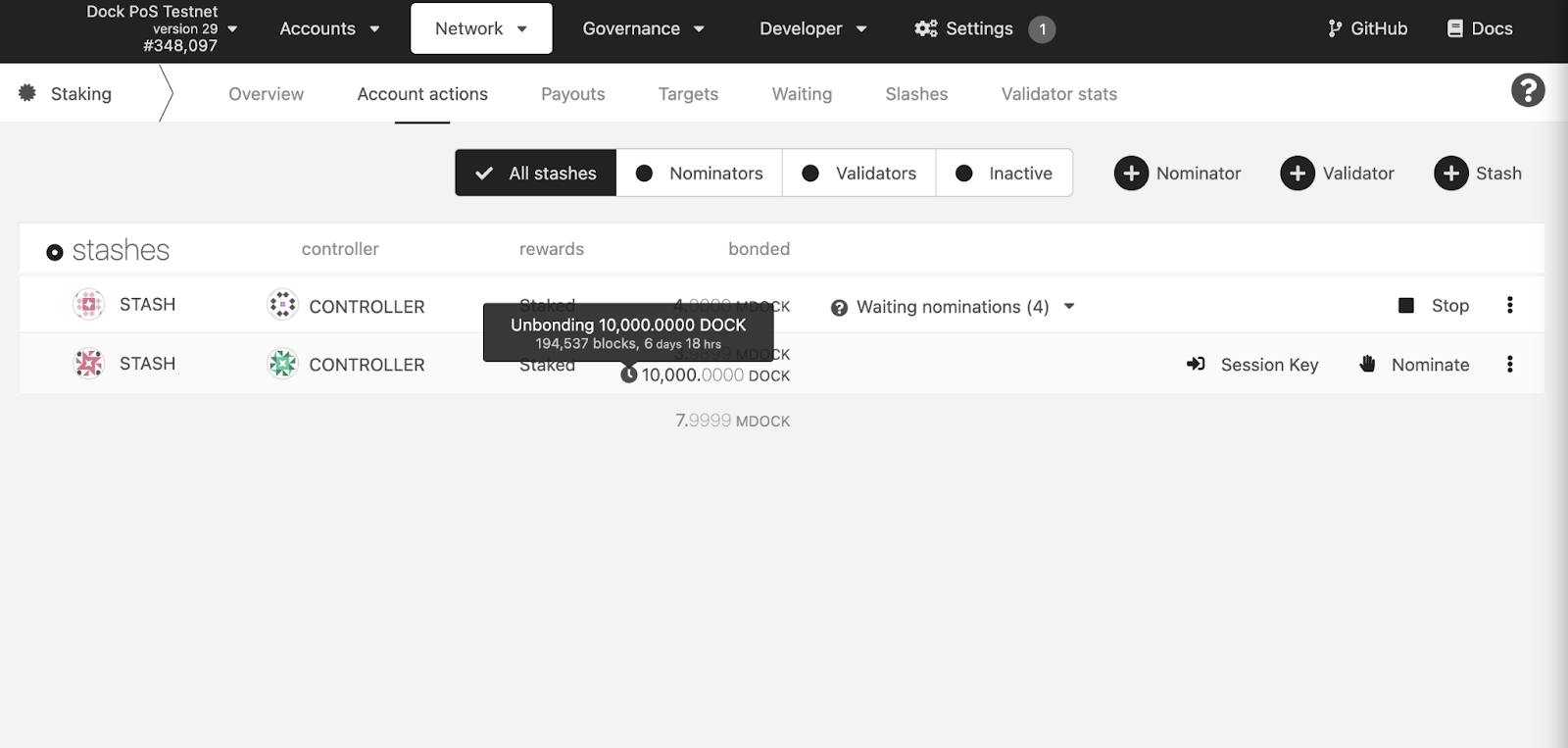The image size is (1568, 748).
Task: Select the Nominators filter
Action: (700, 173)
